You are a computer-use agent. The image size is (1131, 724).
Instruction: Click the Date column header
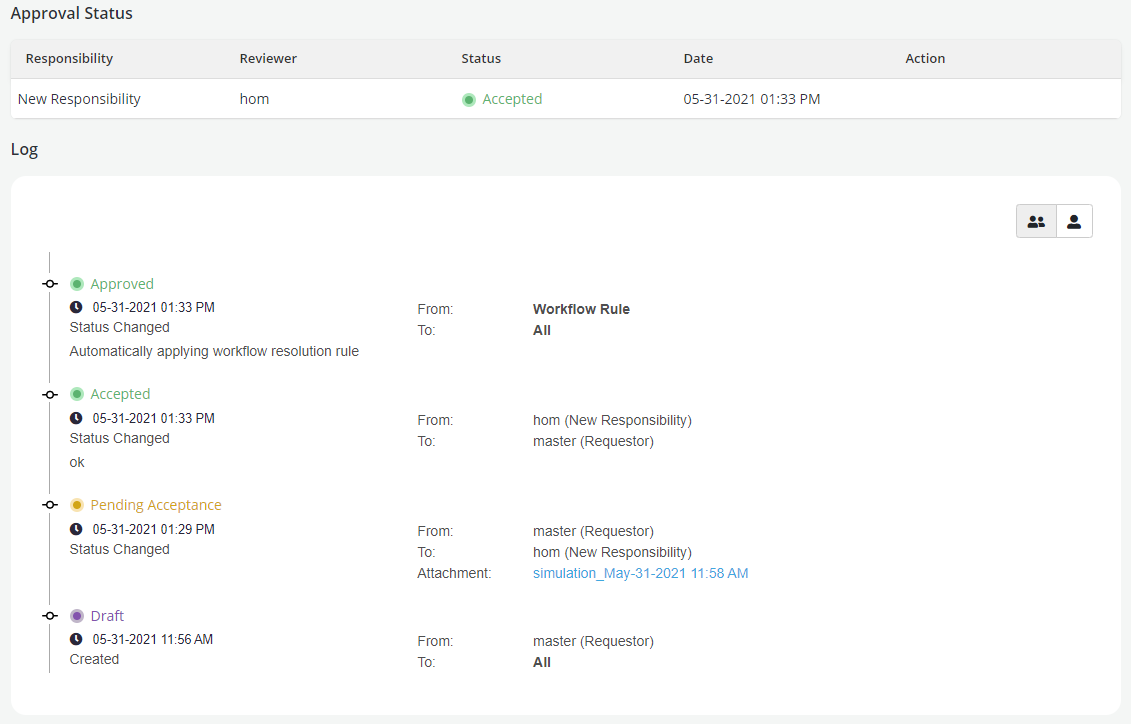[698, 59]
